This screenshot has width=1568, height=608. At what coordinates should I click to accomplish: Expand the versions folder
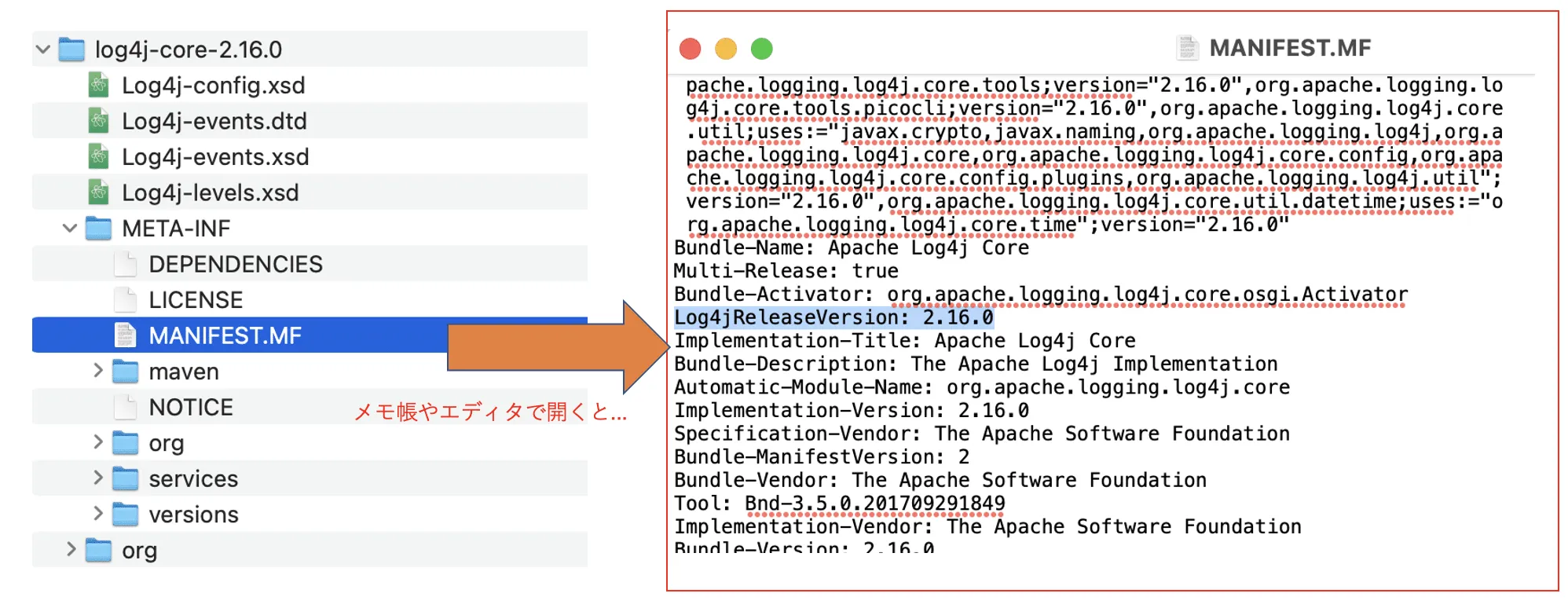point(97,514)
